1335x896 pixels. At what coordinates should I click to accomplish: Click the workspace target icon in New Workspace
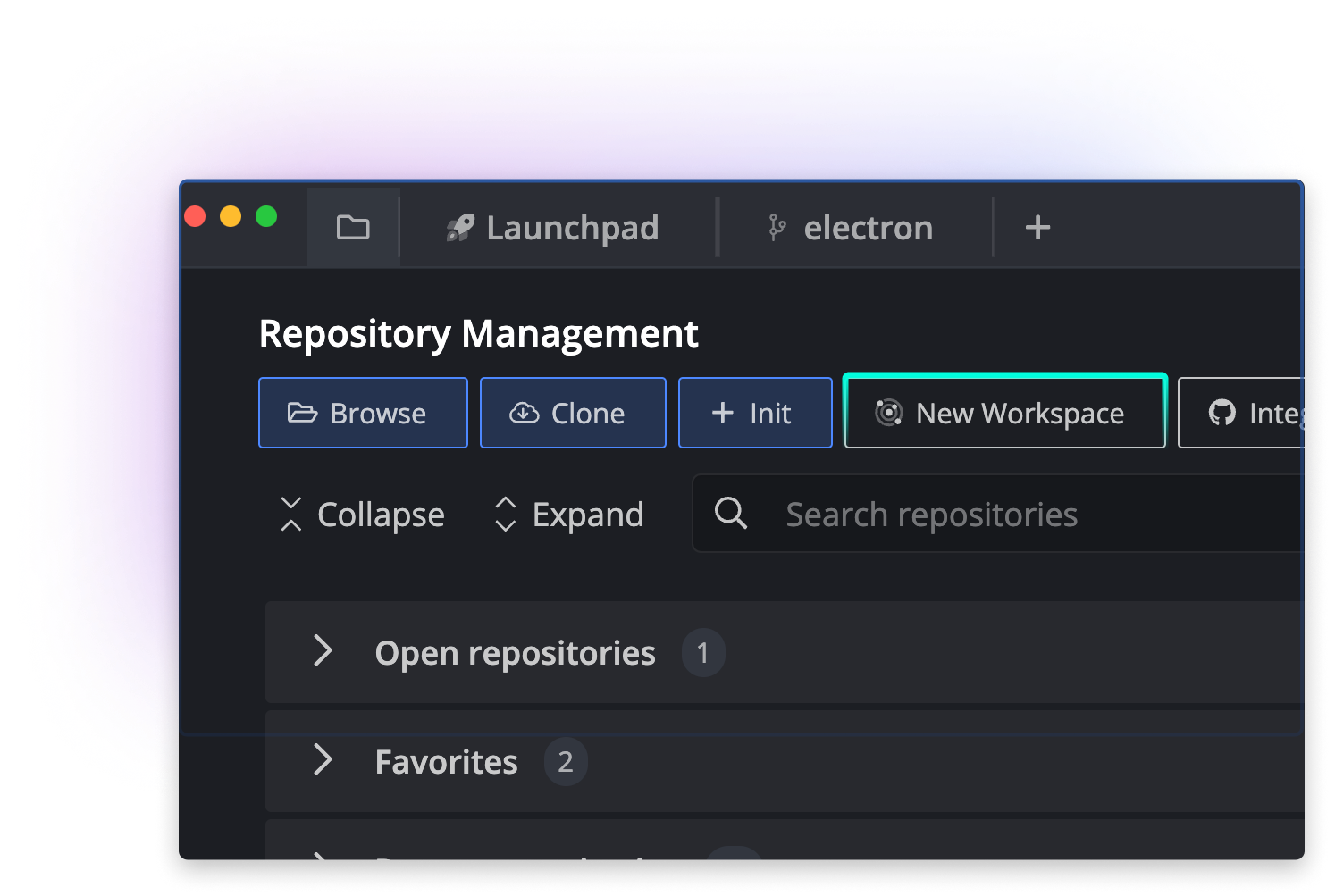pos(888,413)
